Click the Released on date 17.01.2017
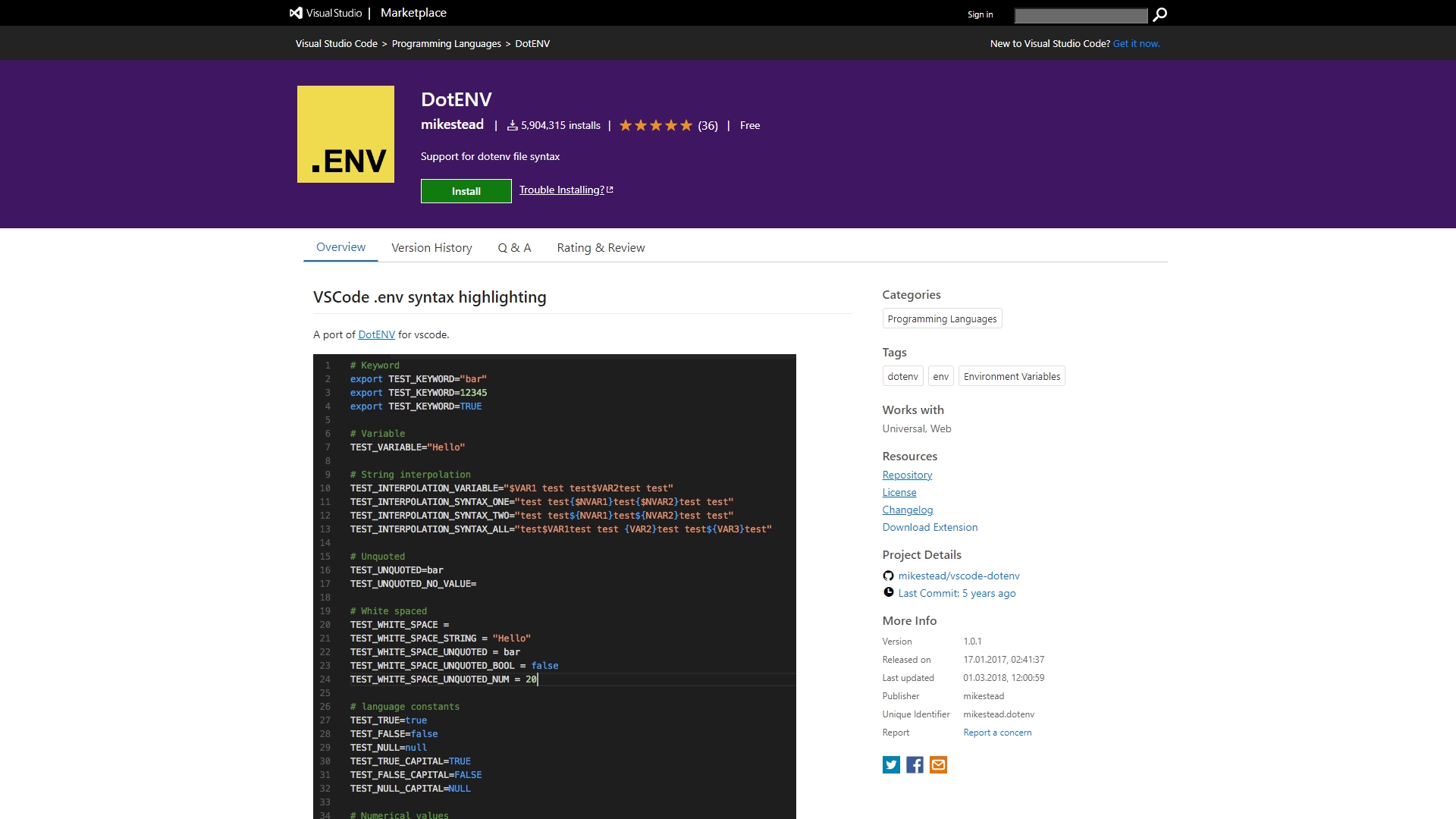 (1004, 660)
